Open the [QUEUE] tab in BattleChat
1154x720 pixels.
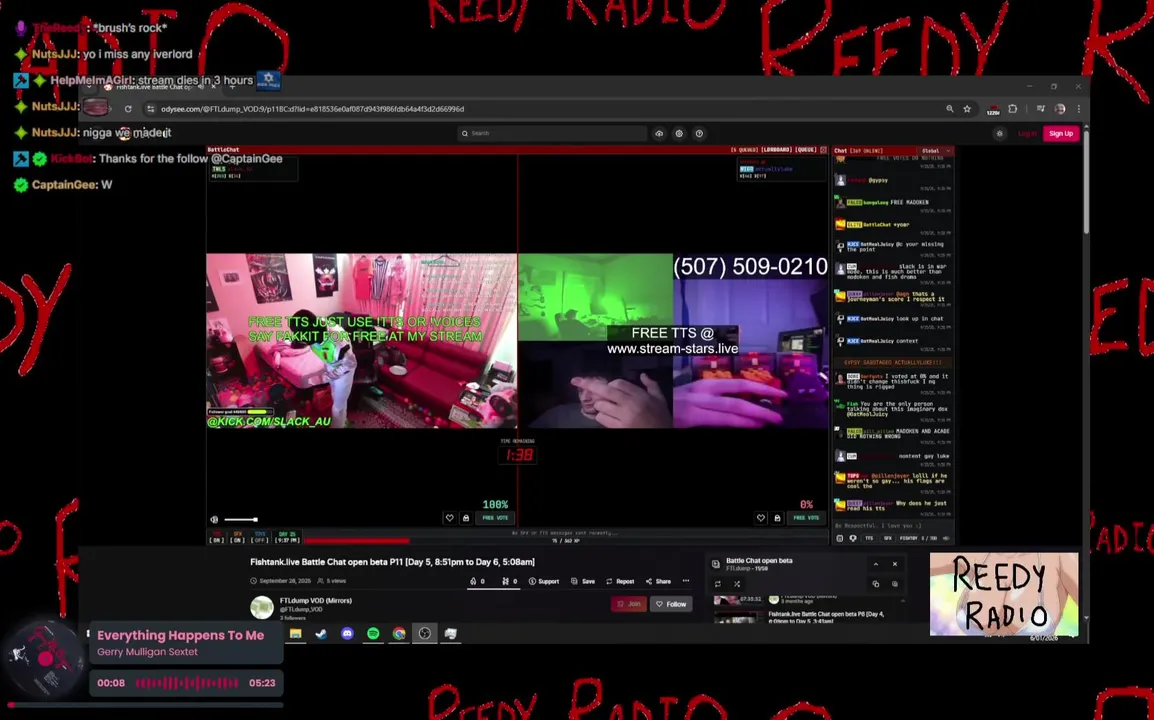click(806, 149)
